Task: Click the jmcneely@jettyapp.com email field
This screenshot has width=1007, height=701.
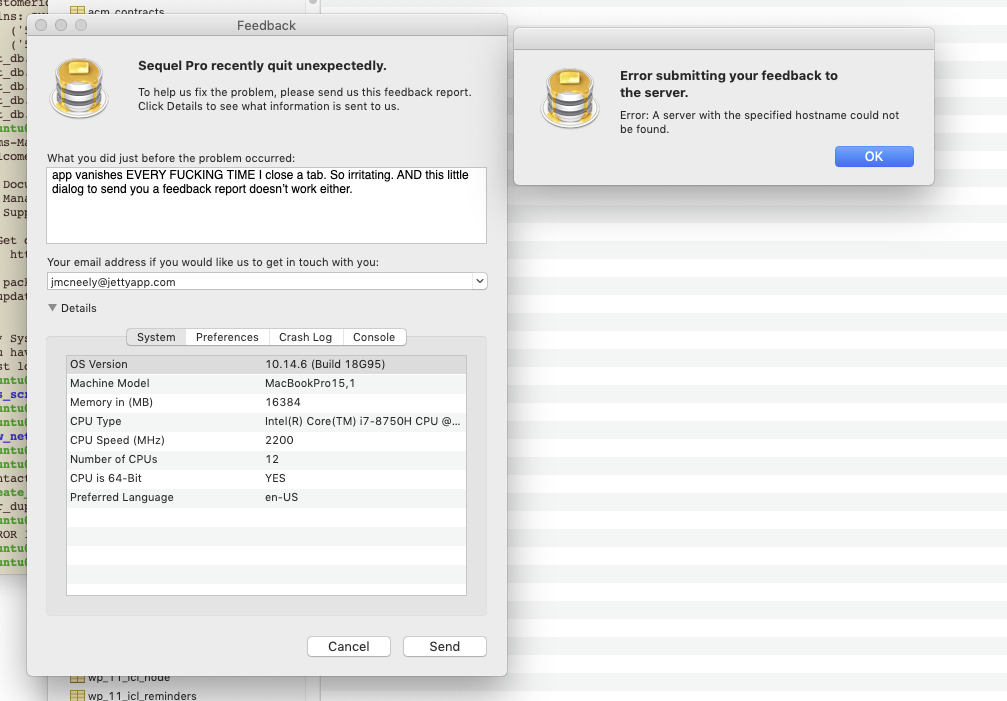Action: coord(250,281)
